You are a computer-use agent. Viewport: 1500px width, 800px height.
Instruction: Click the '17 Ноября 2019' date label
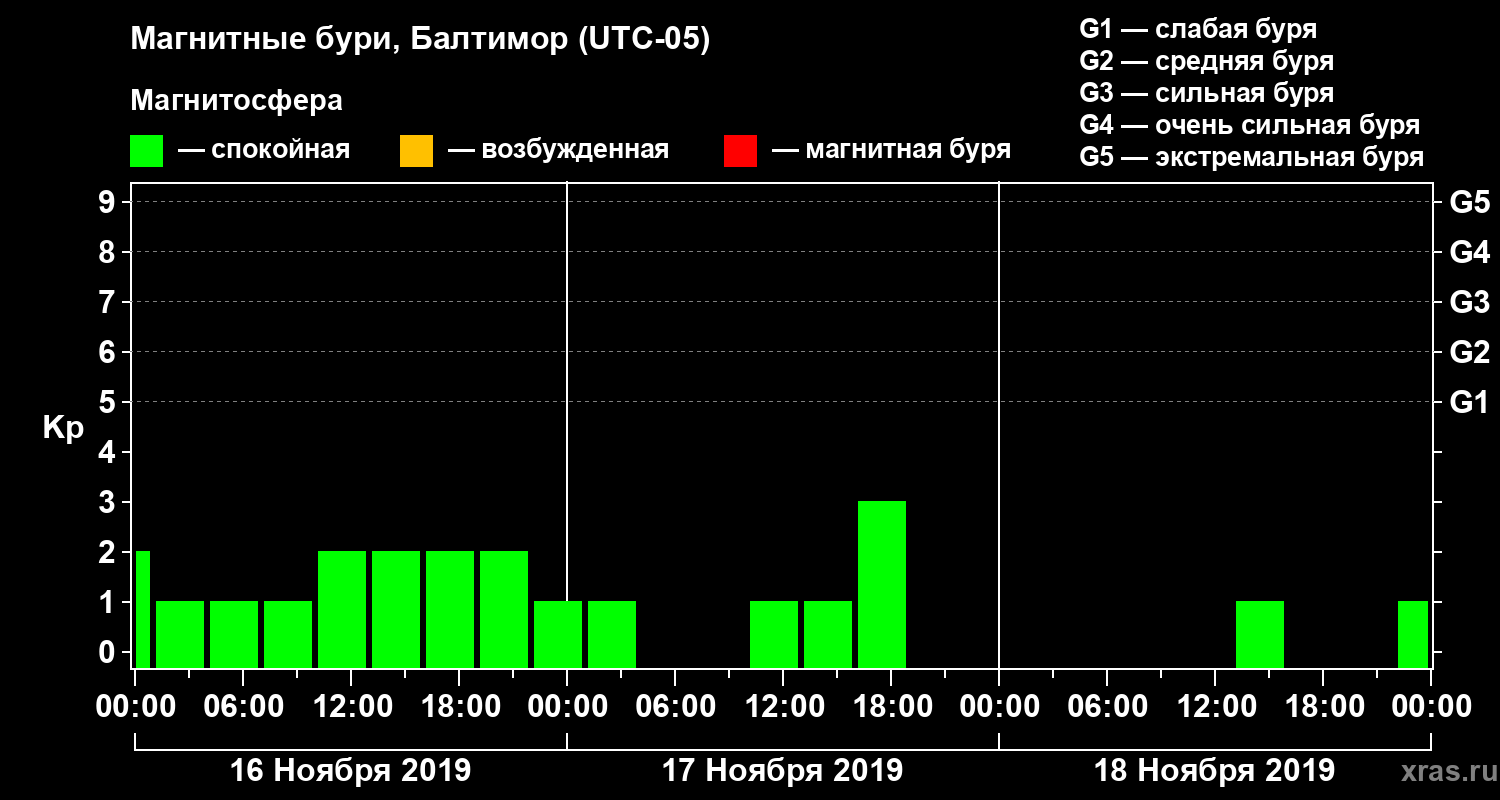click(782, 771)
